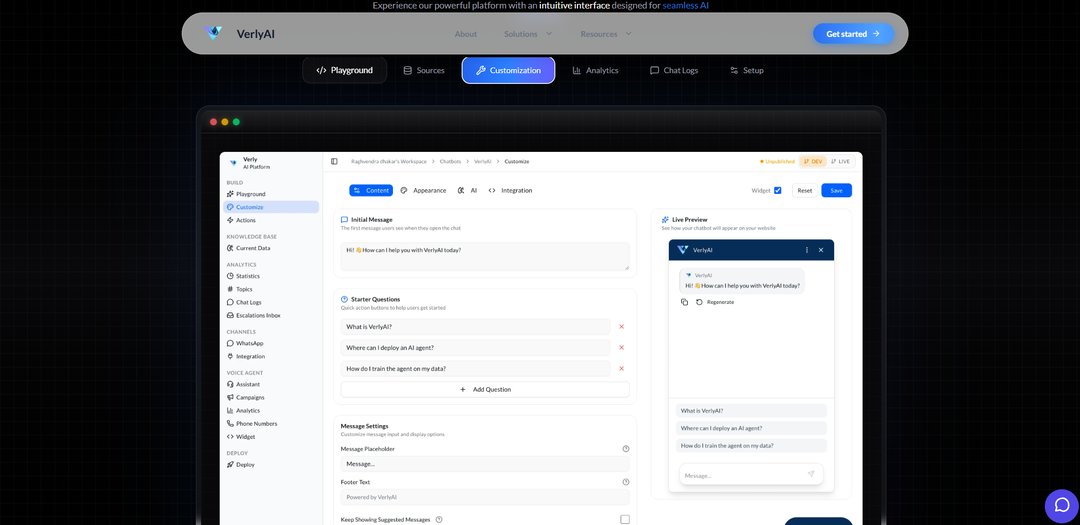Toggle the Widget checkbox
The width and height of the screenshot is (1080, 525).
[778, 190]
